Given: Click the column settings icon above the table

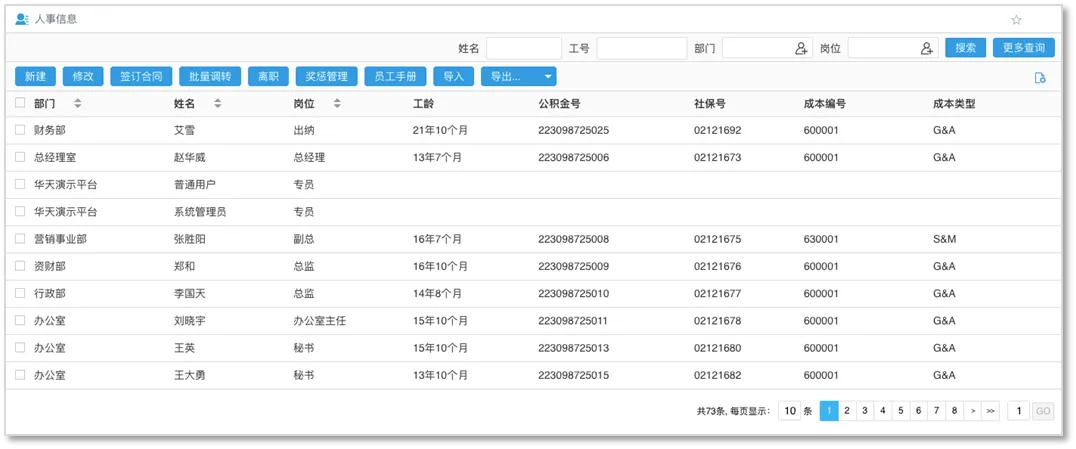Looking at the screenshot, I should (x=1039, y=78).
